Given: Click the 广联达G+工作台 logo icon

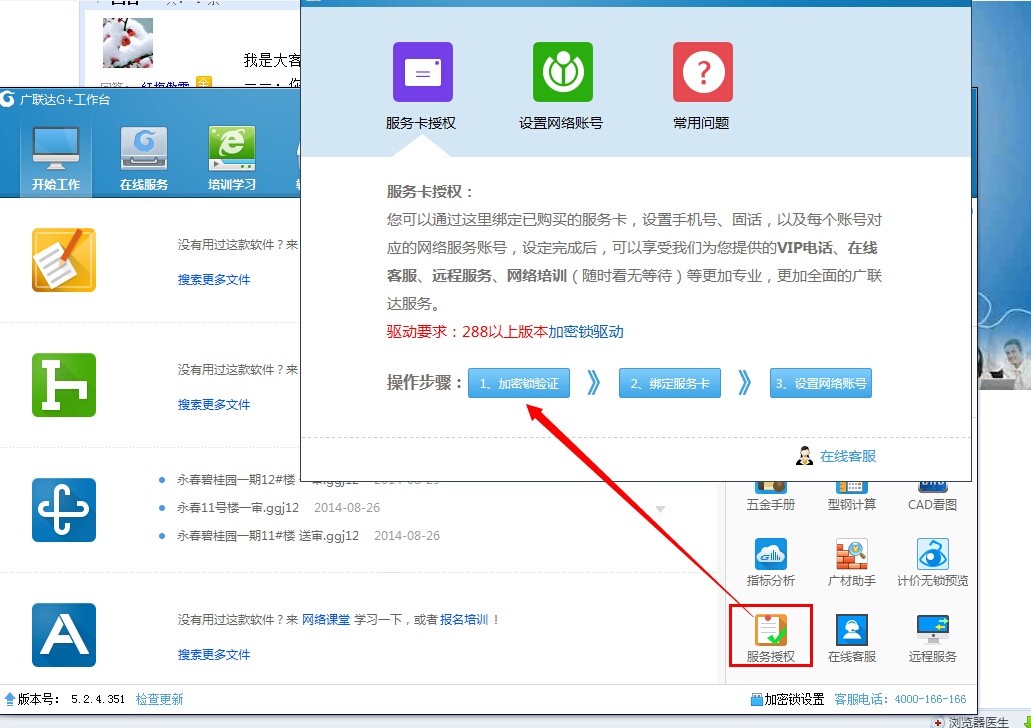Looking at the screenshot, I should 7,99.
